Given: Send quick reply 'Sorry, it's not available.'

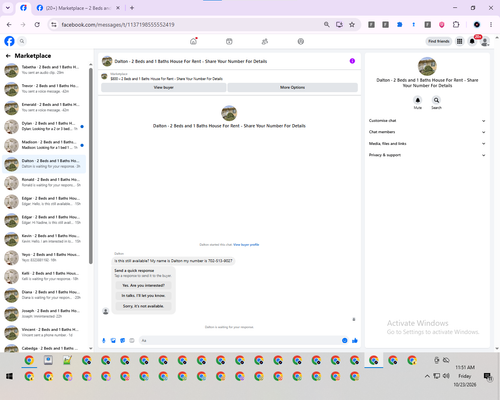Looking at the screenshot, I should click(x=143, y=306).
